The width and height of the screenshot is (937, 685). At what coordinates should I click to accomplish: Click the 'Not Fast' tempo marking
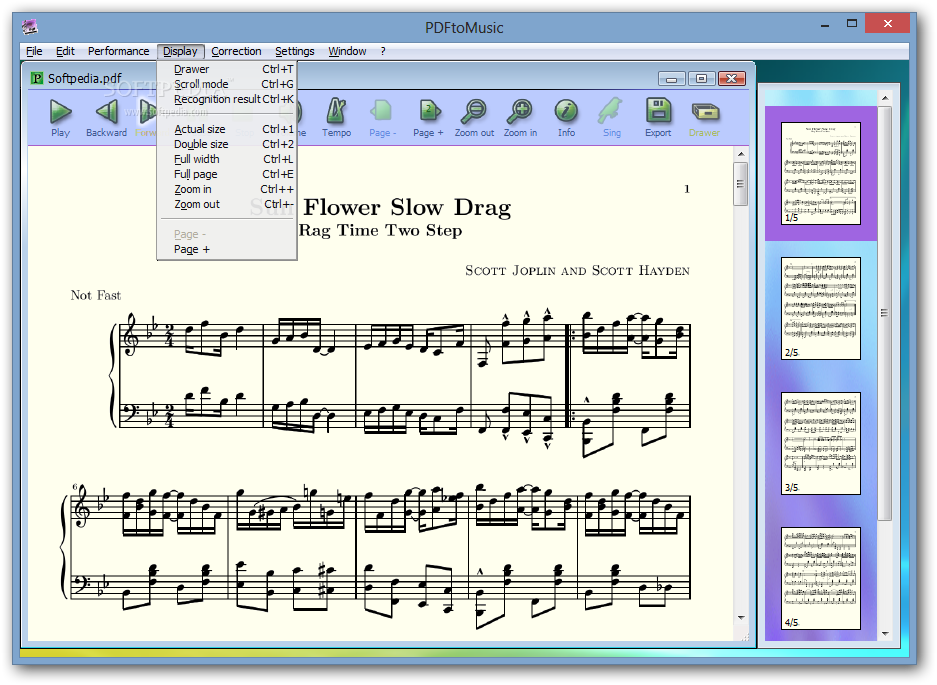pos(96,295)
